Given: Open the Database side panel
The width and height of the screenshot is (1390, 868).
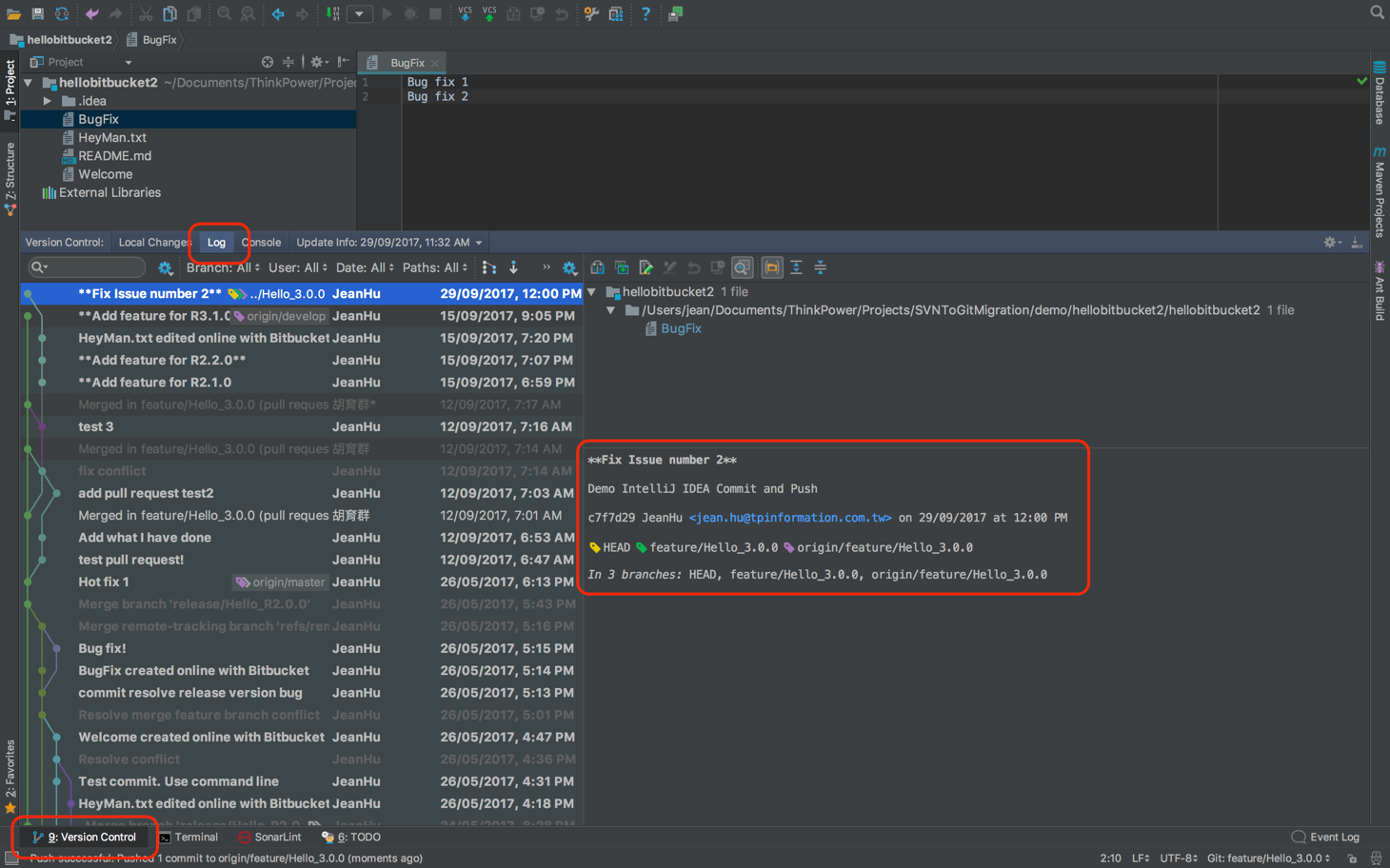Looking at the screenshot, I should (x=1380, y=93).
